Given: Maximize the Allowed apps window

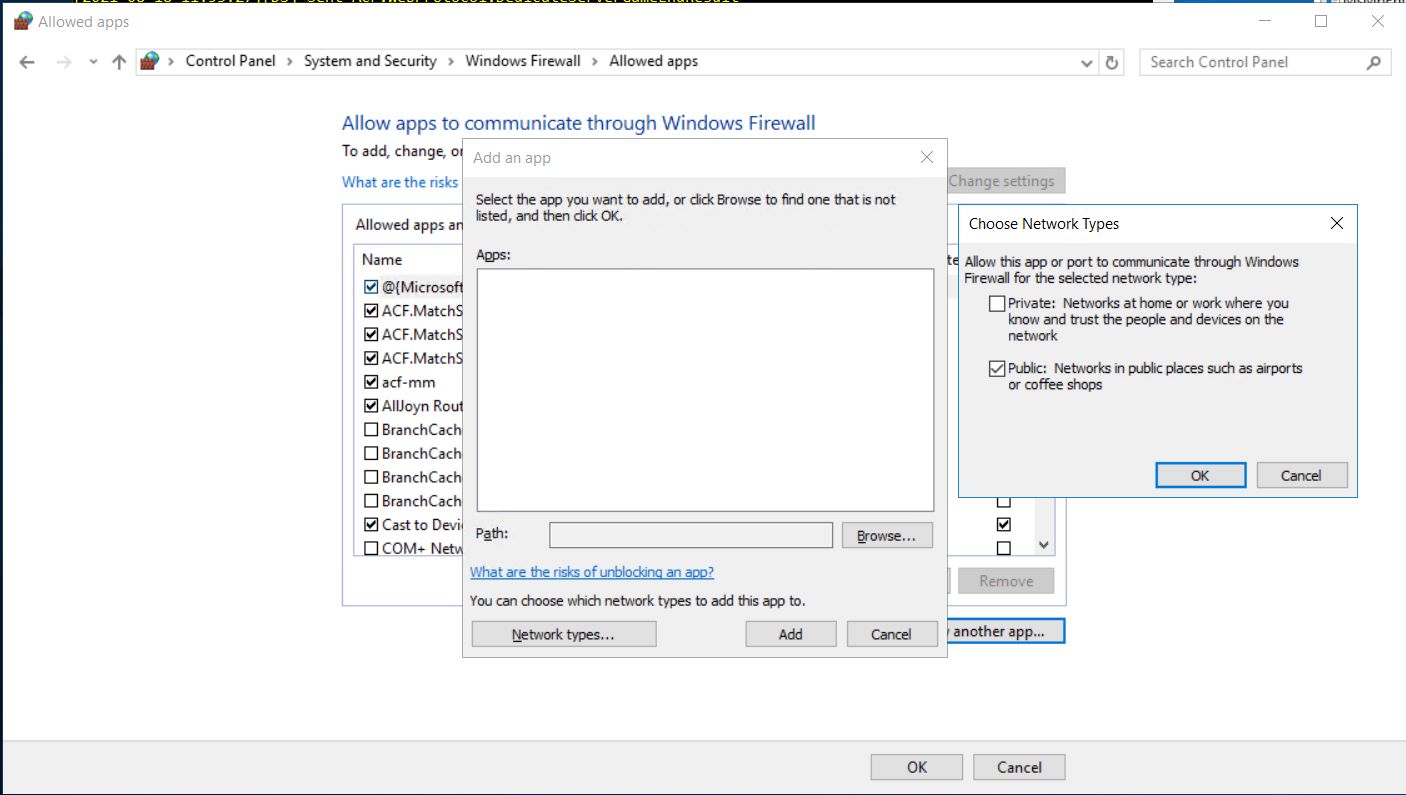Looking at the screenshot, I should click(1321, 21).
